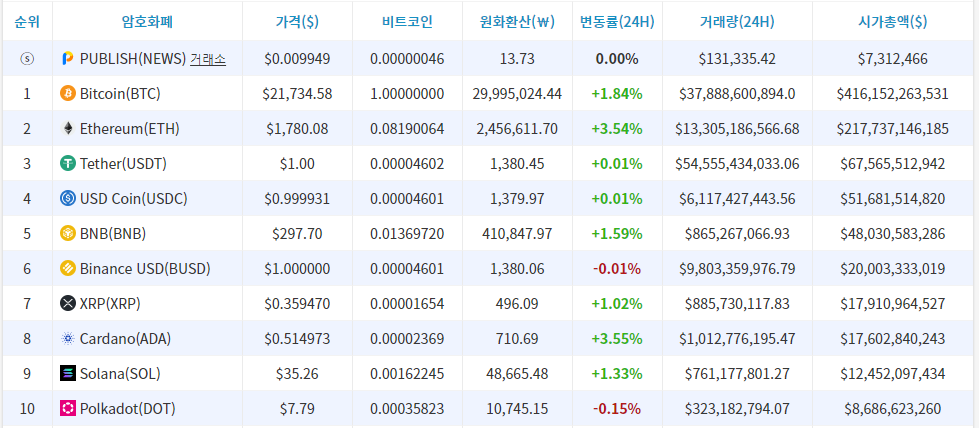The height and width of the screenshot is (428, 979).
Task: Select BNB won value 410,847.97
Action: pos(517,234)
